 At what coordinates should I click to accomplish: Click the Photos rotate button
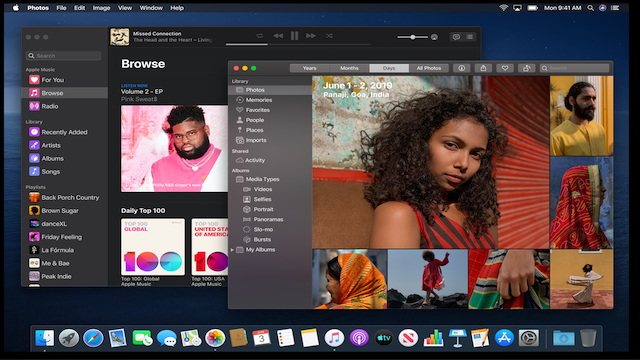[527, 68]
